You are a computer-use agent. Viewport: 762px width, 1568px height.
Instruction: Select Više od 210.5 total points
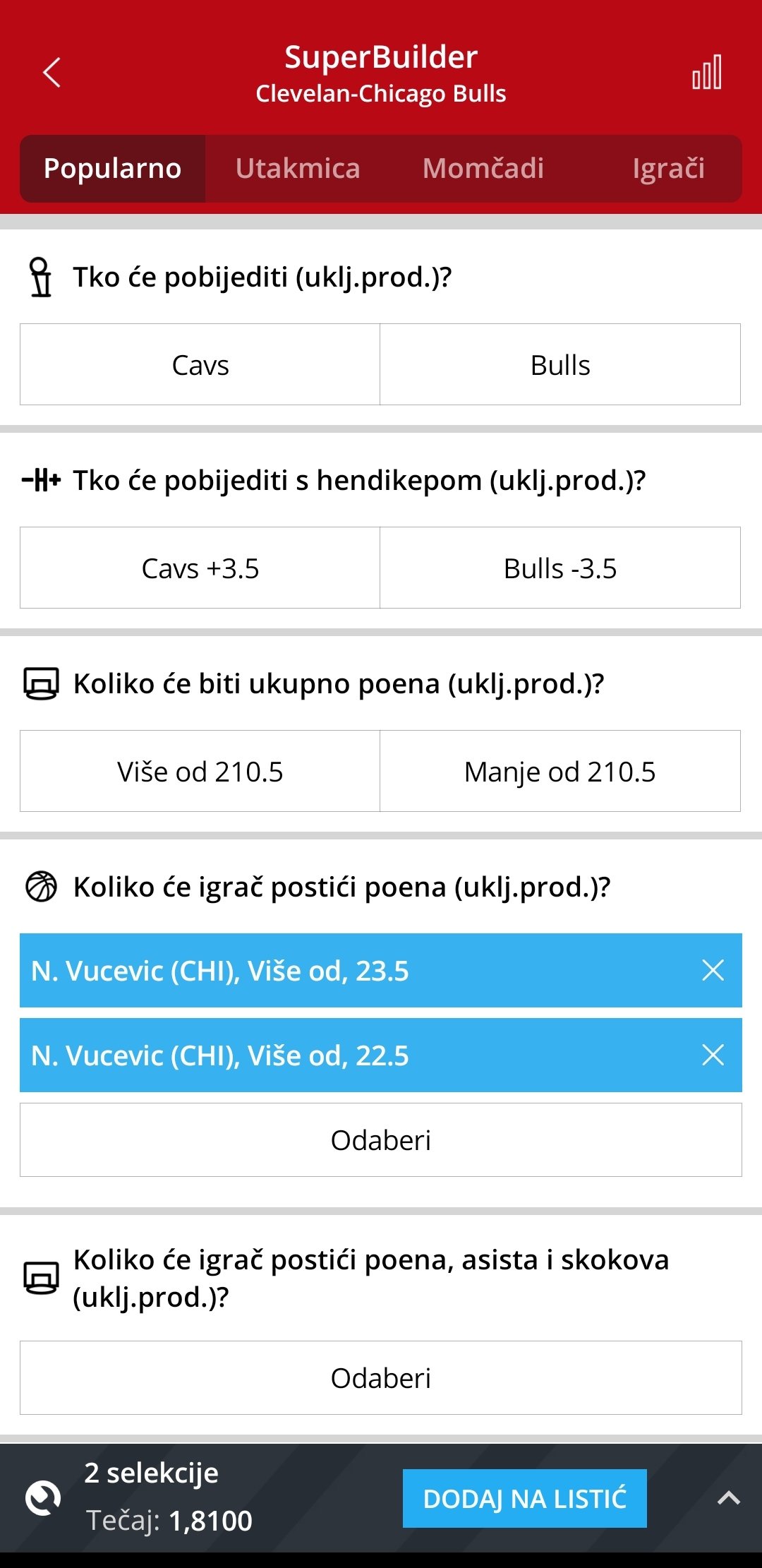(200, 772)
